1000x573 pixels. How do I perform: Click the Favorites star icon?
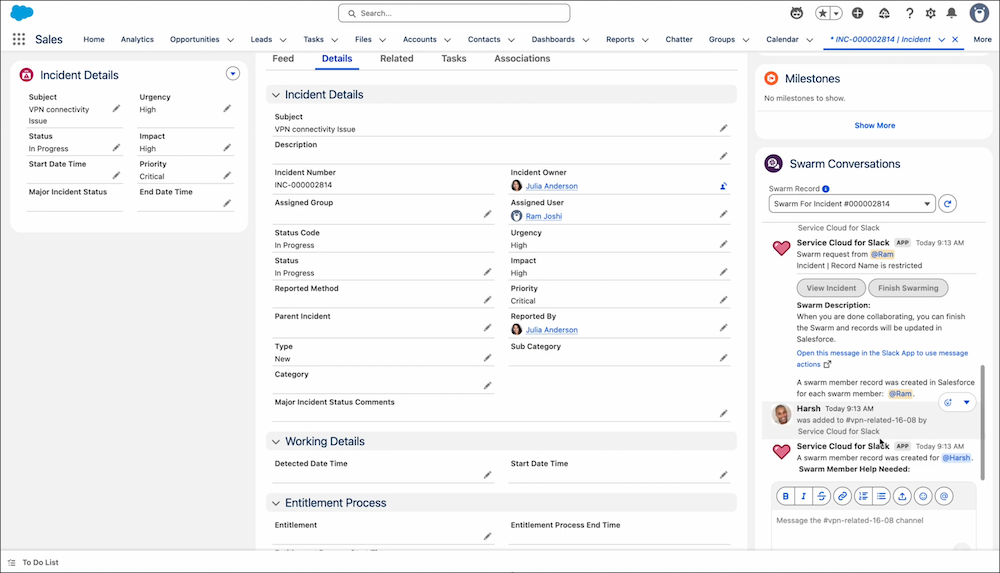[x=823, y=13]
